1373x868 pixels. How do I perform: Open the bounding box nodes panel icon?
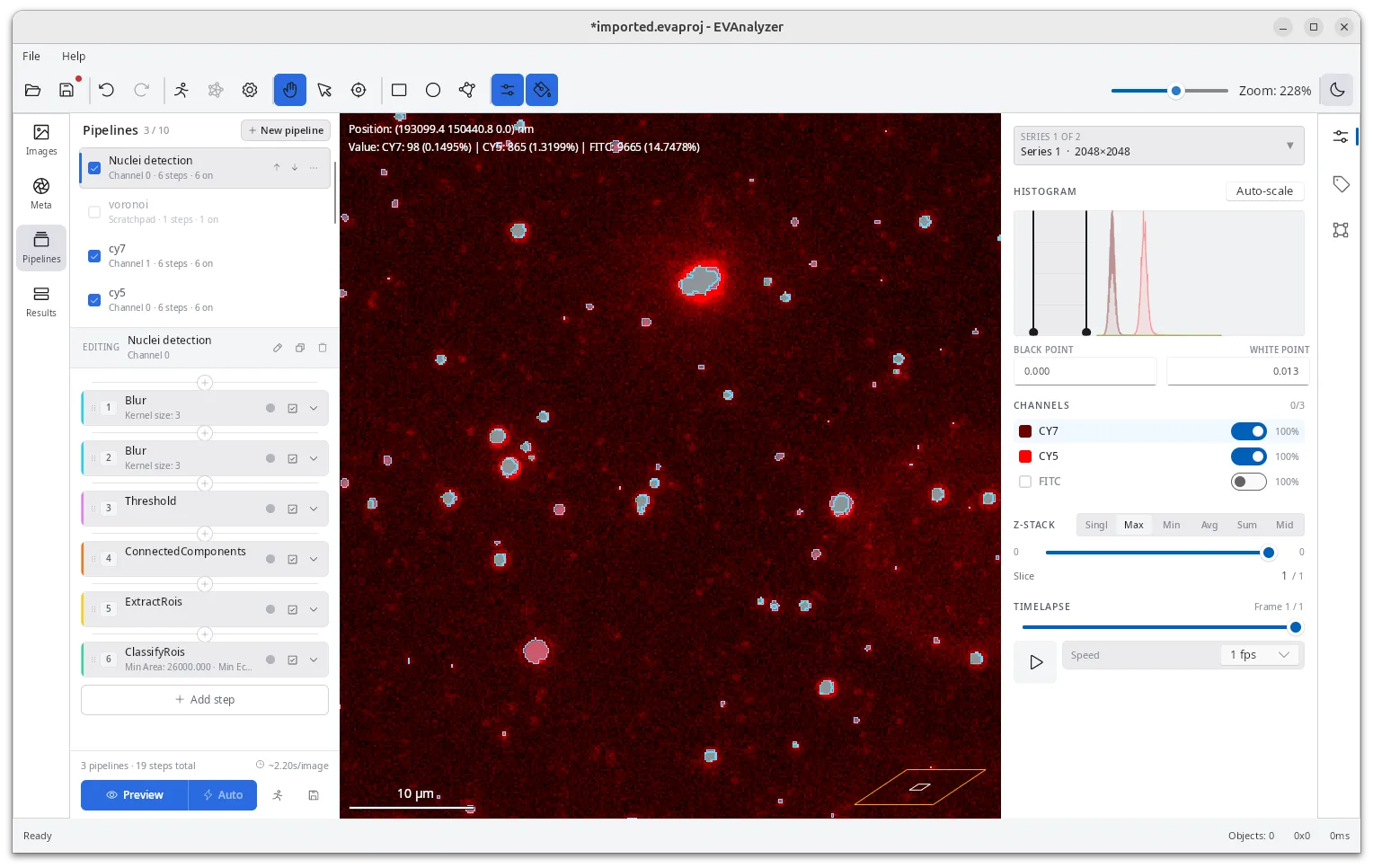tap(1341, 230)
